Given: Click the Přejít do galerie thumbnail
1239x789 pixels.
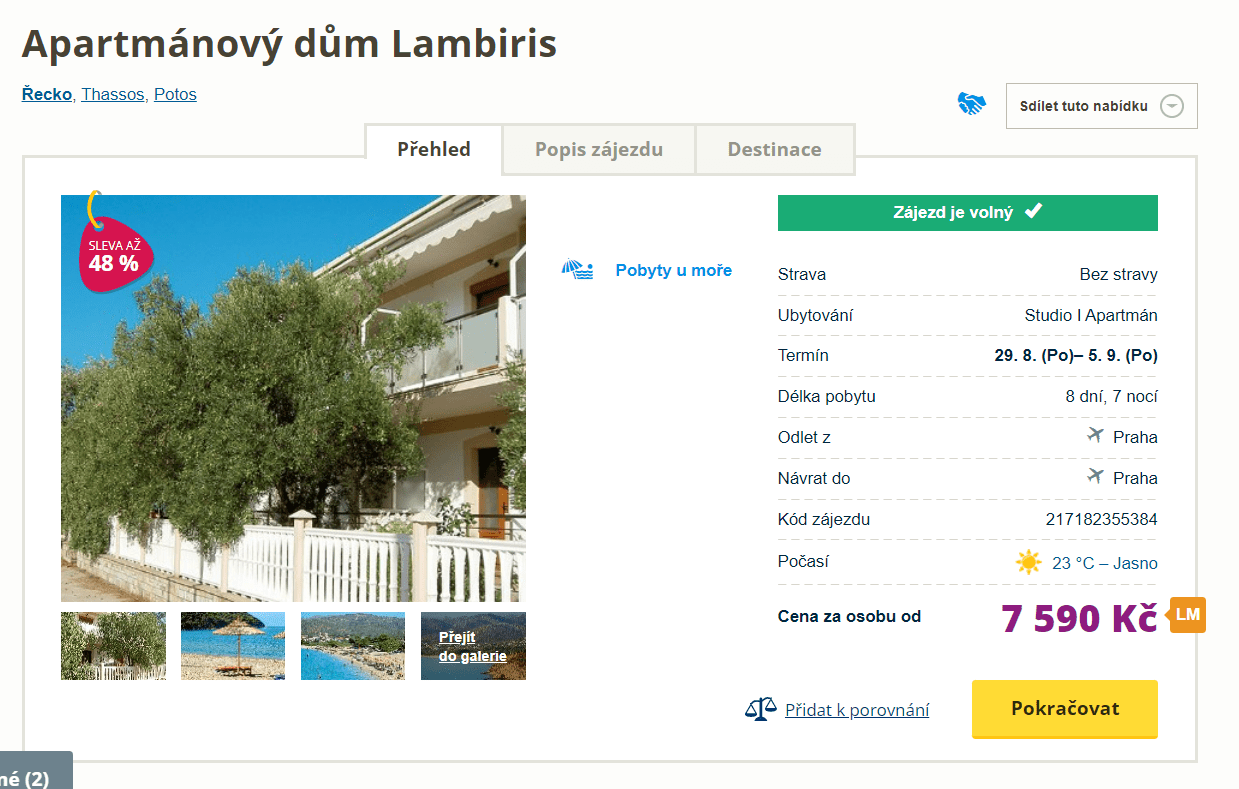Looking at the screenshot, I should coord(473,646).
